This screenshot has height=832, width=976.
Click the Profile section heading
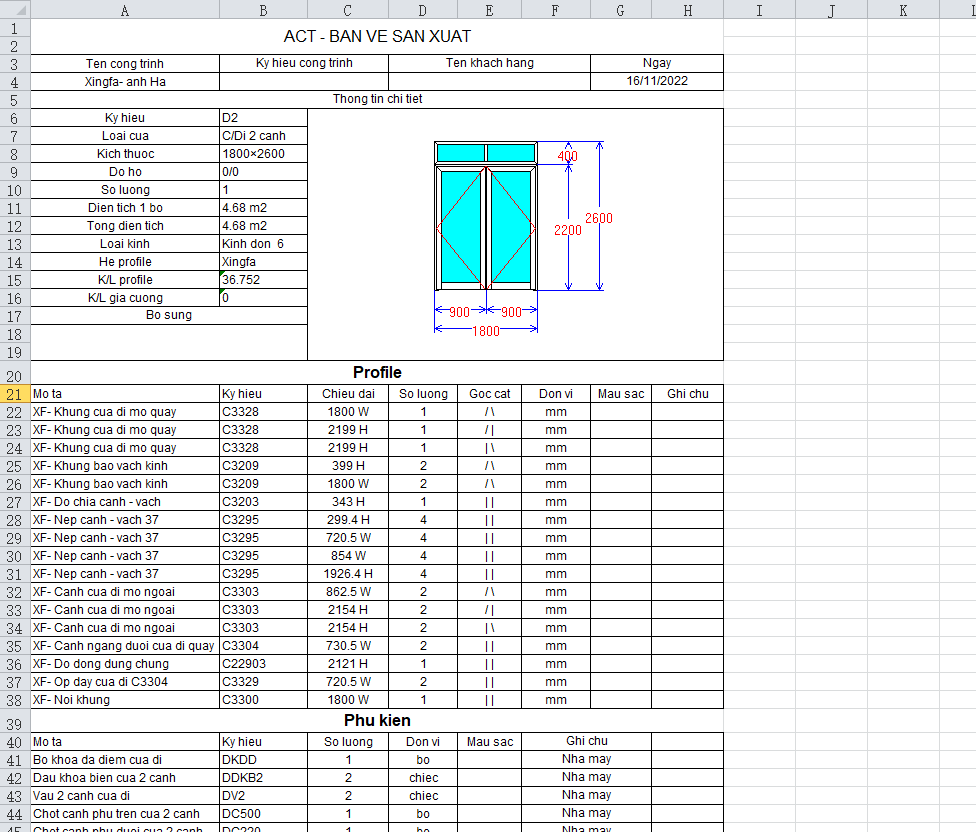click(x=377, y=373)
